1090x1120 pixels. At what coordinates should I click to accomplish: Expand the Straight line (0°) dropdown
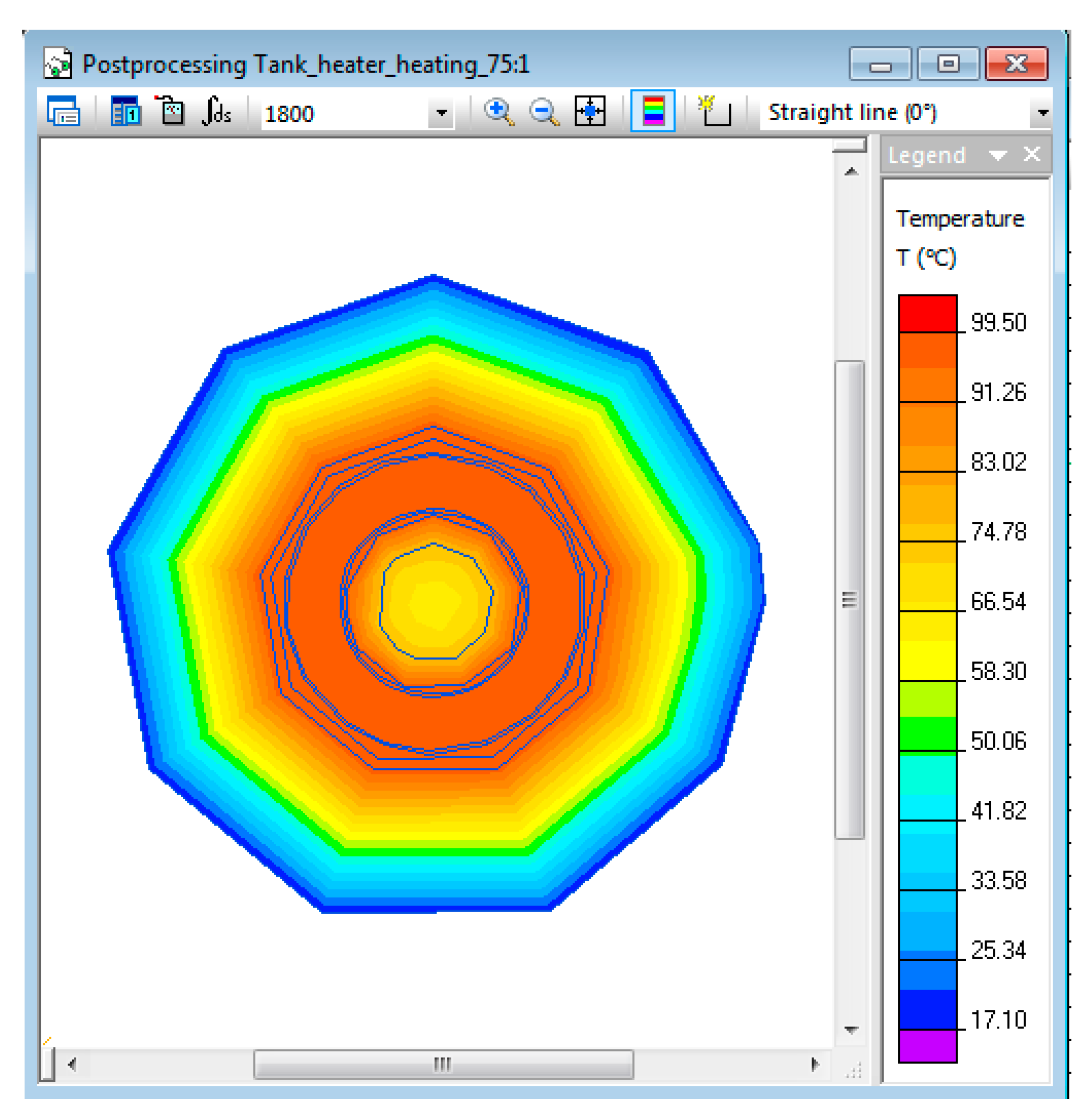click(1043, 113)
